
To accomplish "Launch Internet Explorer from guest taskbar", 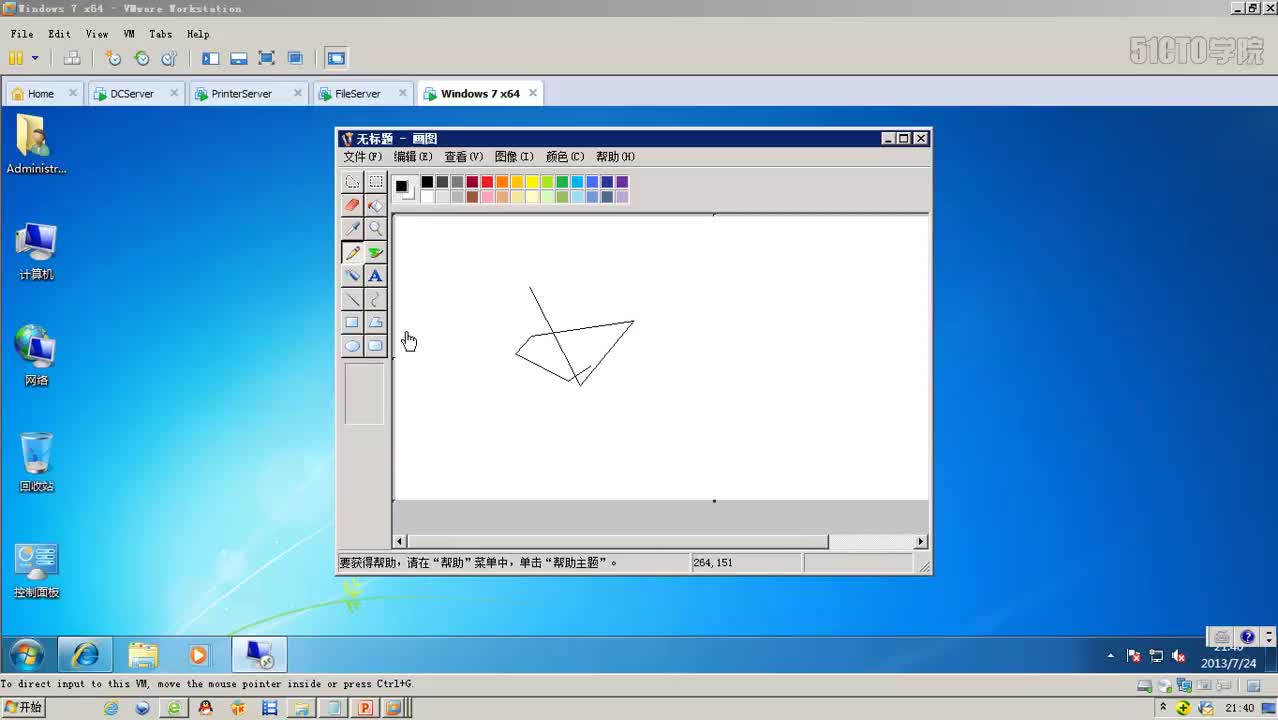I will pyautogui.click(x=85, y=655).
